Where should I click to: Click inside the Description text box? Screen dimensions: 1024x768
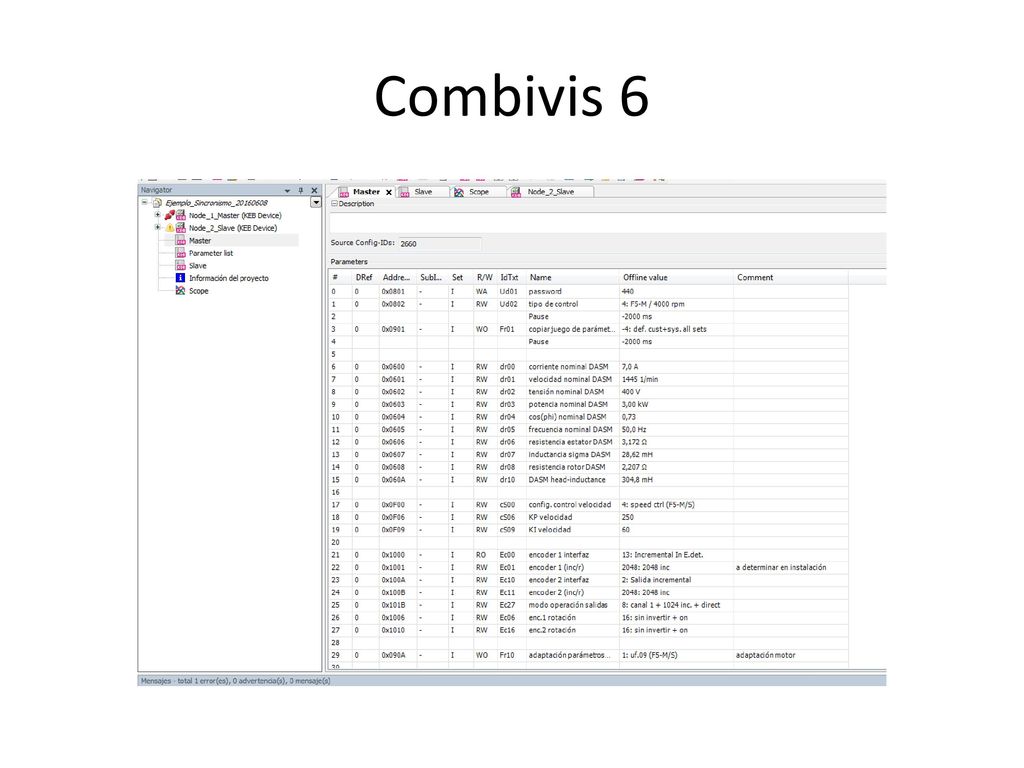click(x=607, y=222)
